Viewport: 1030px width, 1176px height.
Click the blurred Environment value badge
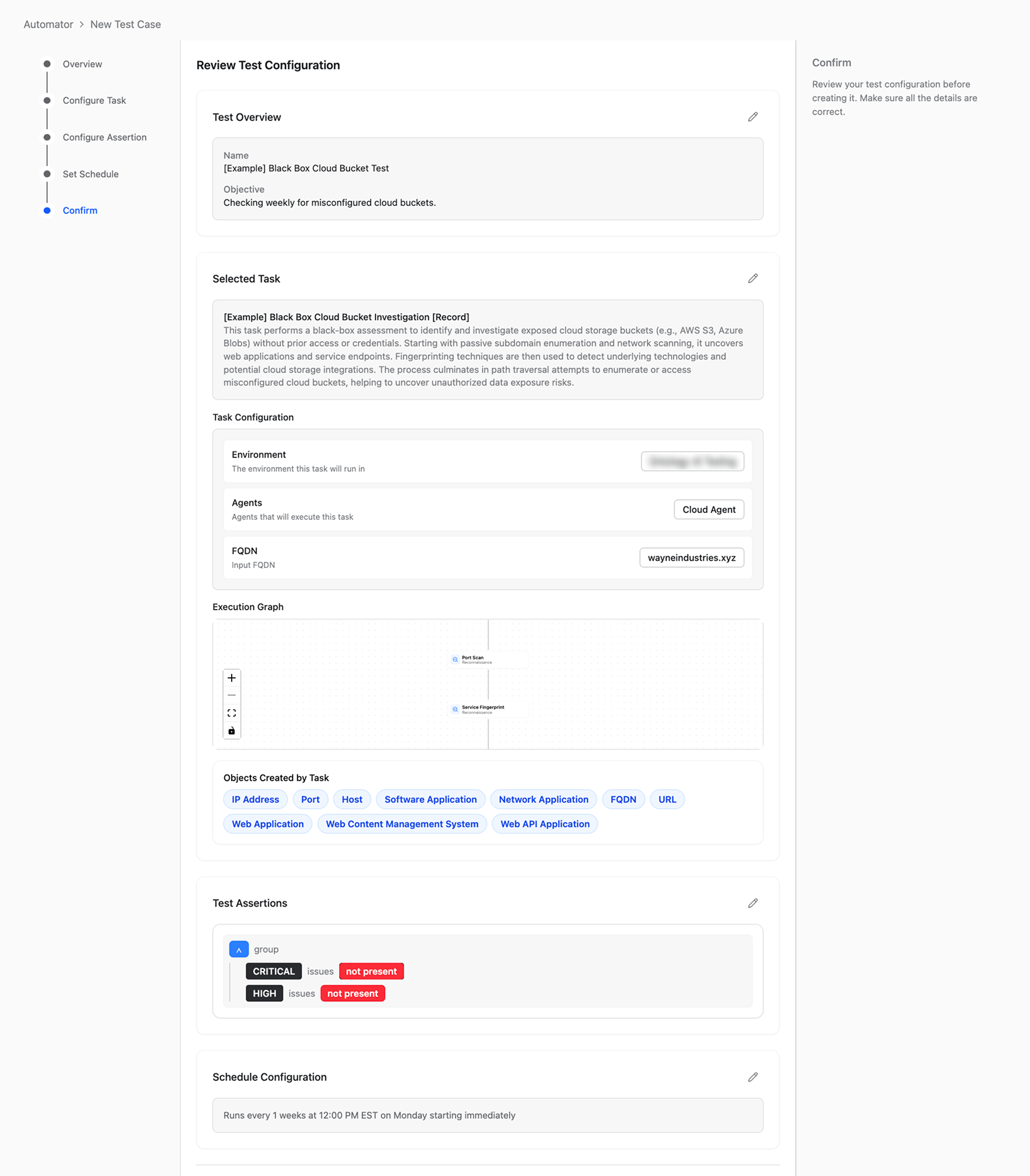[693, 461]
